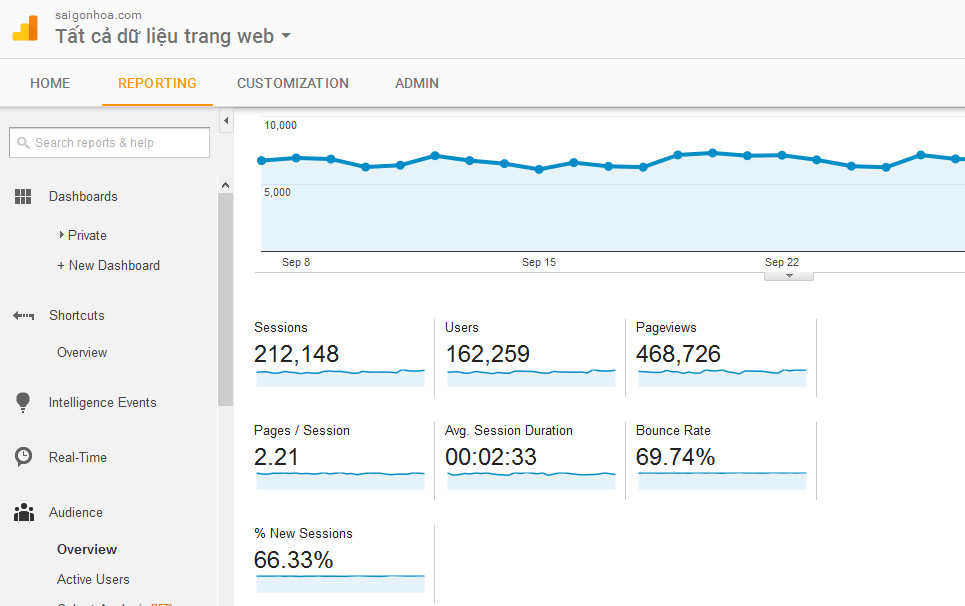The width and height of the screenshot is (965, 606).
Task: Open the CUSTOMIZATION tab
Action: pos(292,83)
